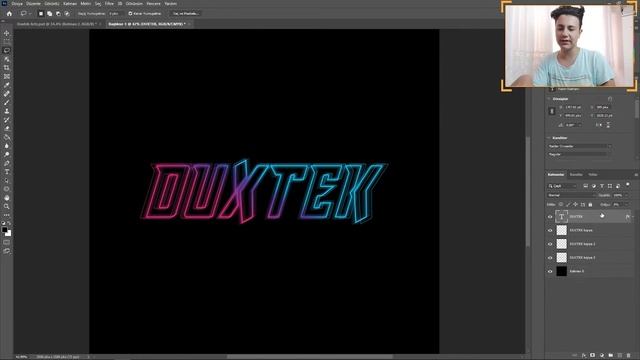Open the Dosya menu
The height and width of the screenshot is (360, 640).
click(17, 4)
